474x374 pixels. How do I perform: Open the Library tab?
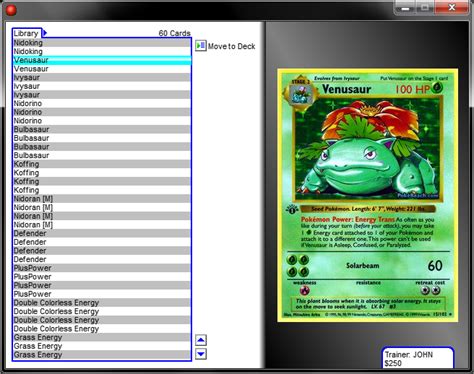26,33
